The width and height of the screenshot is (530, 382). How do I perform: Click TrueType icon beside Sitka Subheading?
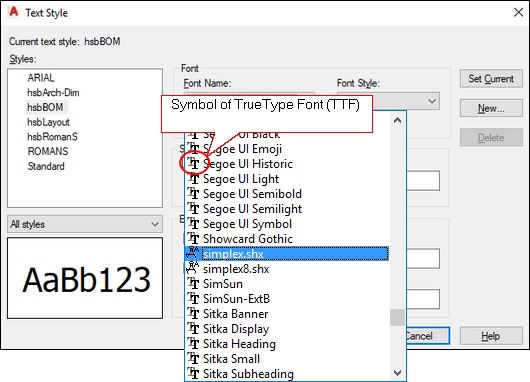tap(193, 373)
